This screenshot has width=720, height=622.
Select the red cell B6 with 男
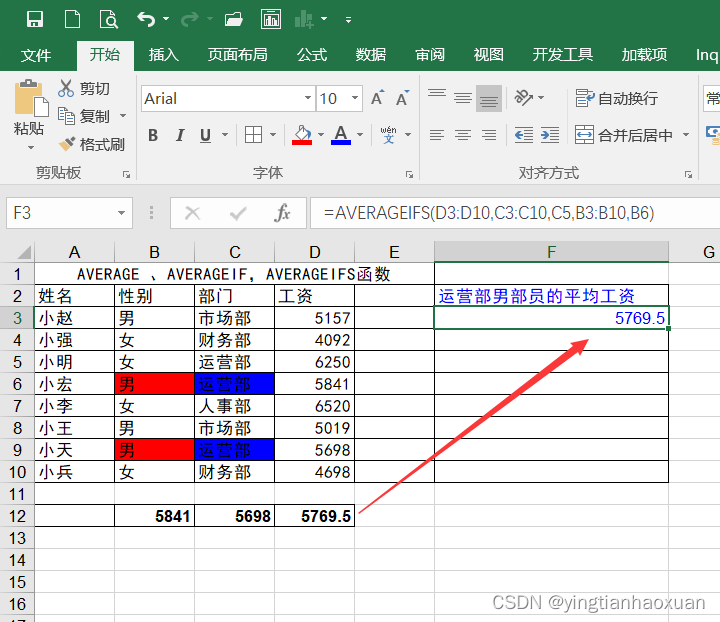coord(154,384)
